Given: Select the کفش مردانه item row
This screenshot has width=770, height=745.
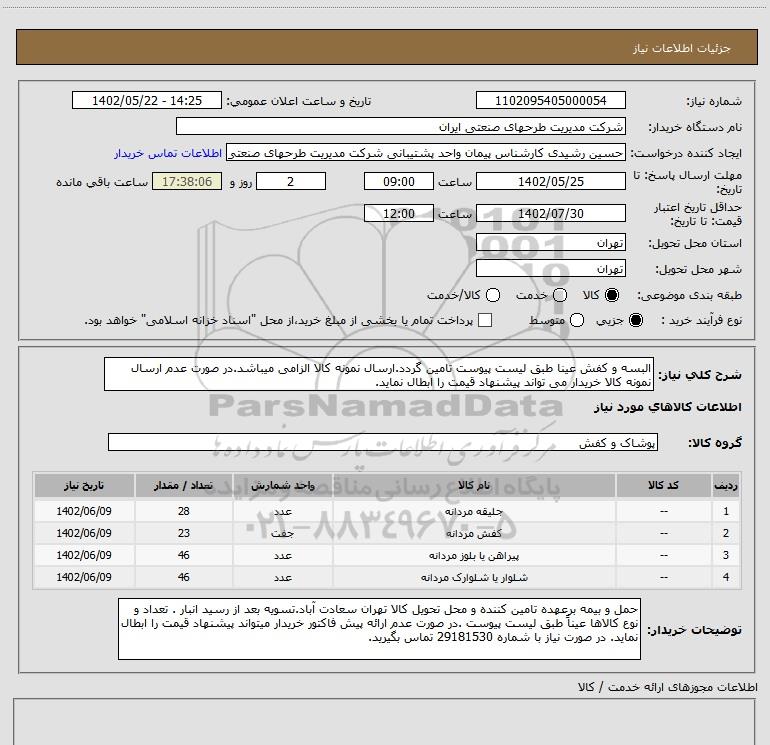Looking at the screenshot, I should click(387, 533).
